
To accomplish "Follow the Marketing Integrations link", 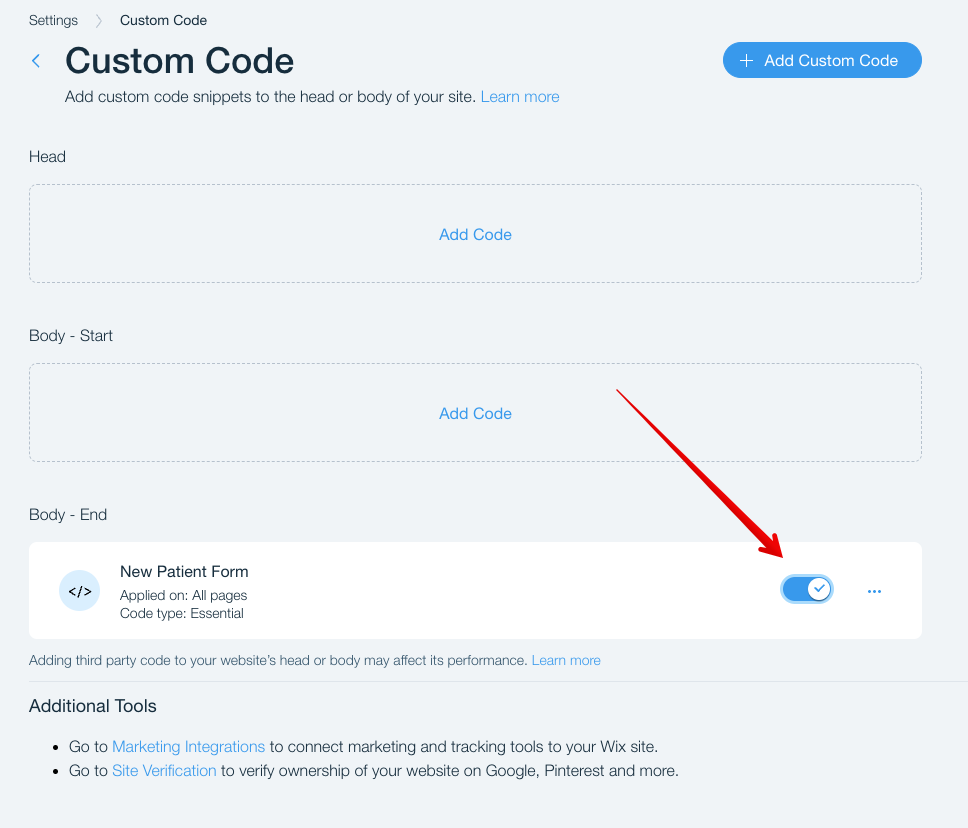I will pos(188,747).
